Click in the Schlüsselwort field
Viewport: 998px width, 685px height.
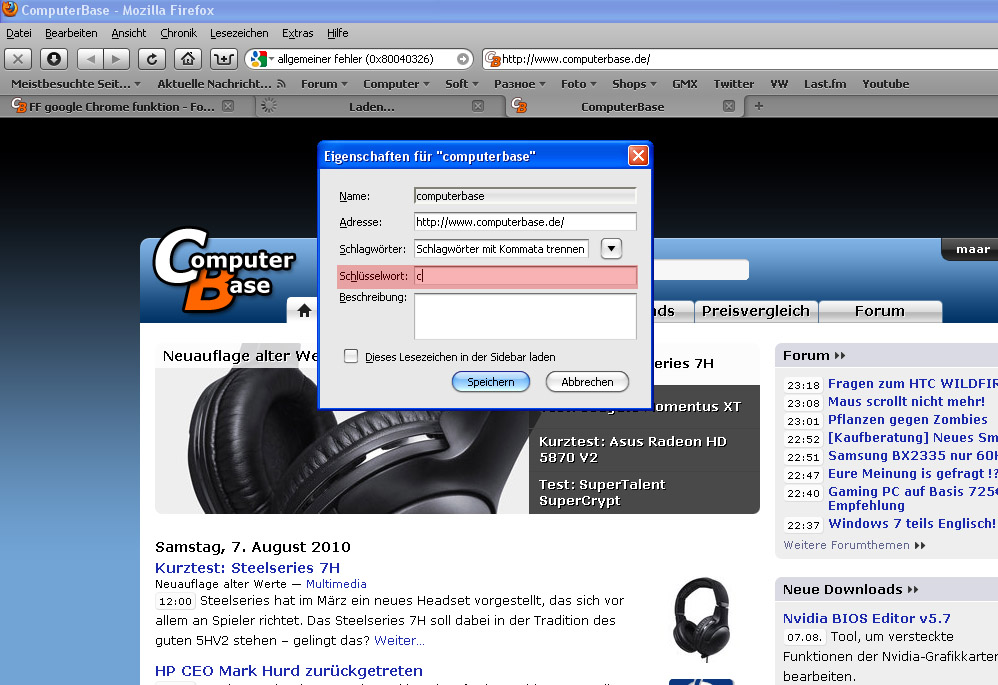coord(525,276)
